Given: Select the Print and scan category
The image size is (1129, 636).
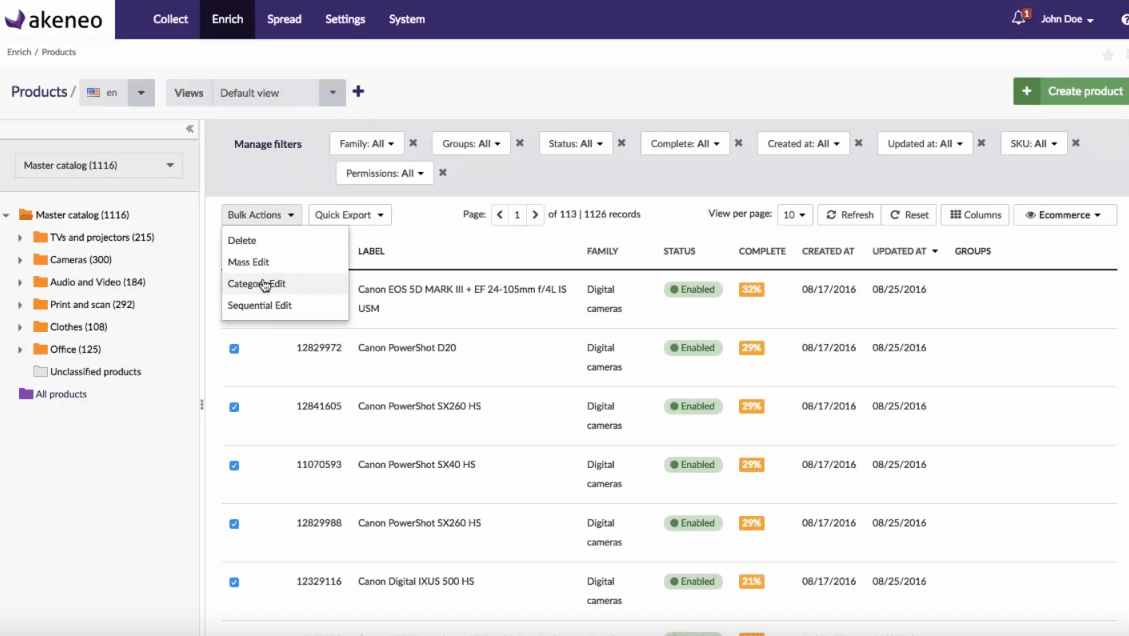Looking at the screenshot, I should tap(84, 304).
